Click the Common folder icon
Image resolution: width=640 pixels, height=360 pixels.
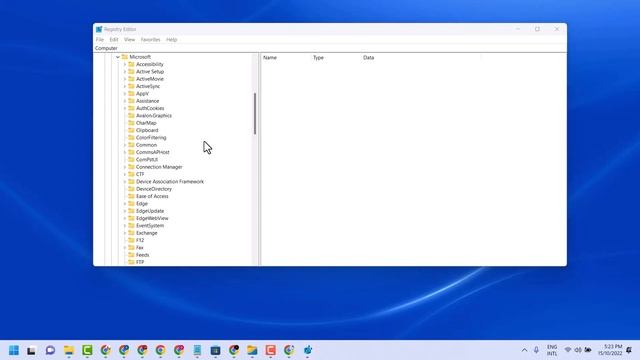131,145
